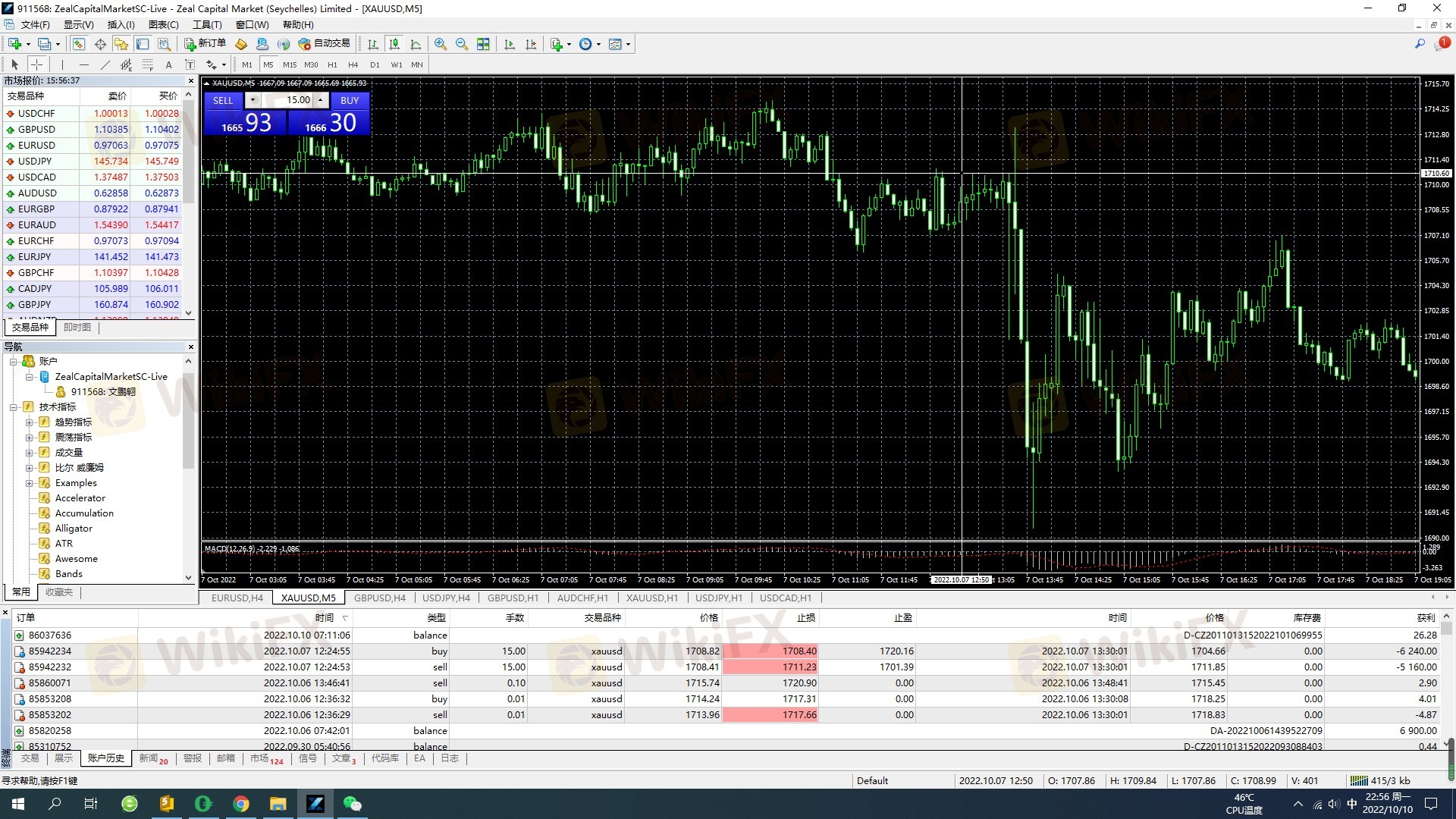The width and height of the screenshot is (1456, 819).
Task: Open the Strategy Tester icon
Action: tap(164, 44)
